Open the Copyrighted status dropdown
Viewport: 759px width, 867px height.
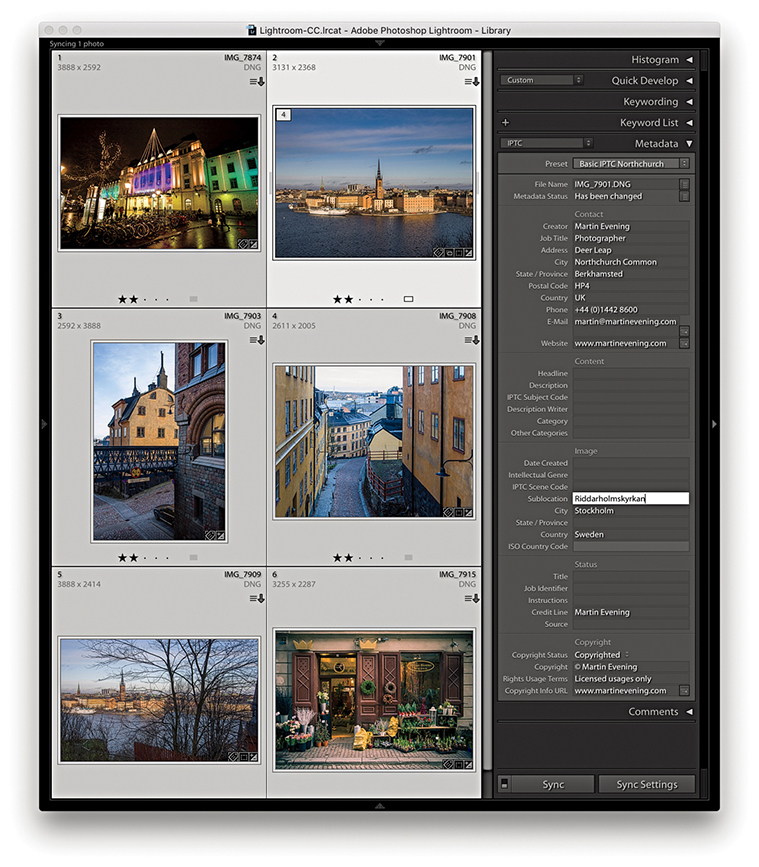[602, 655]
